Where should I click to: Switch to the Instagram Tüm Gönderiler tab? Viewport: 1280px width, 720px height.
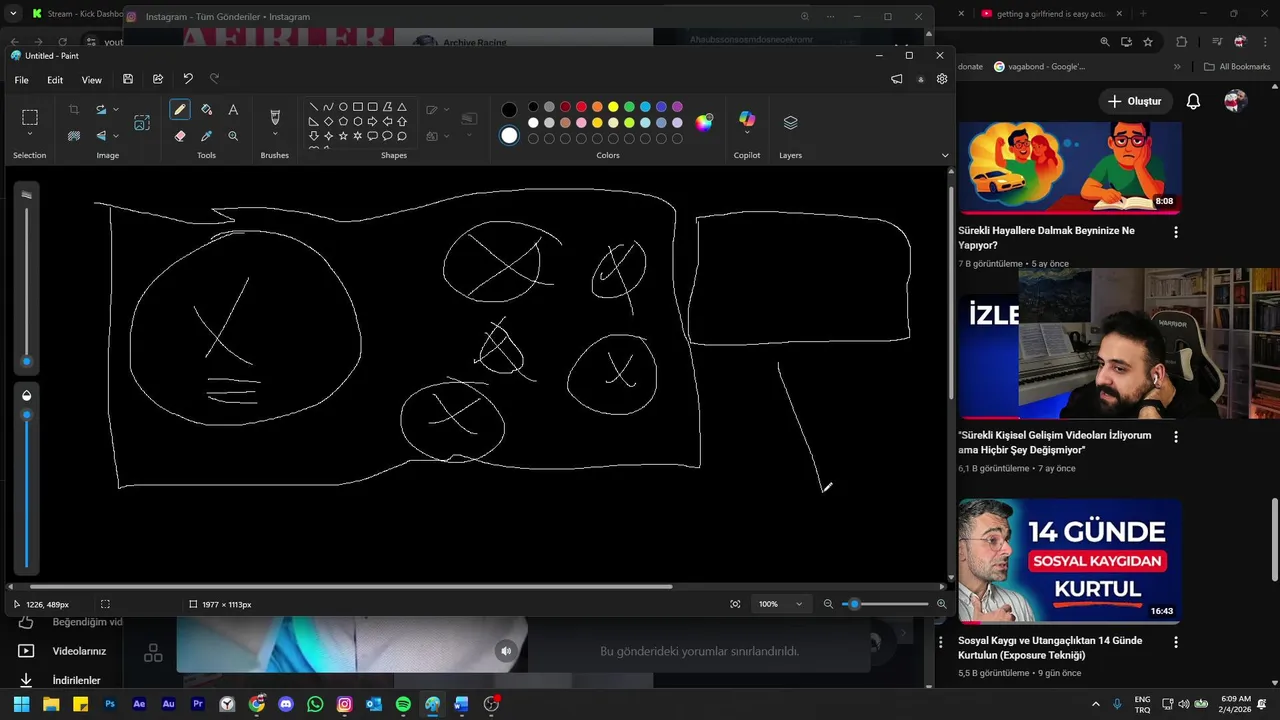coord(227,17)
